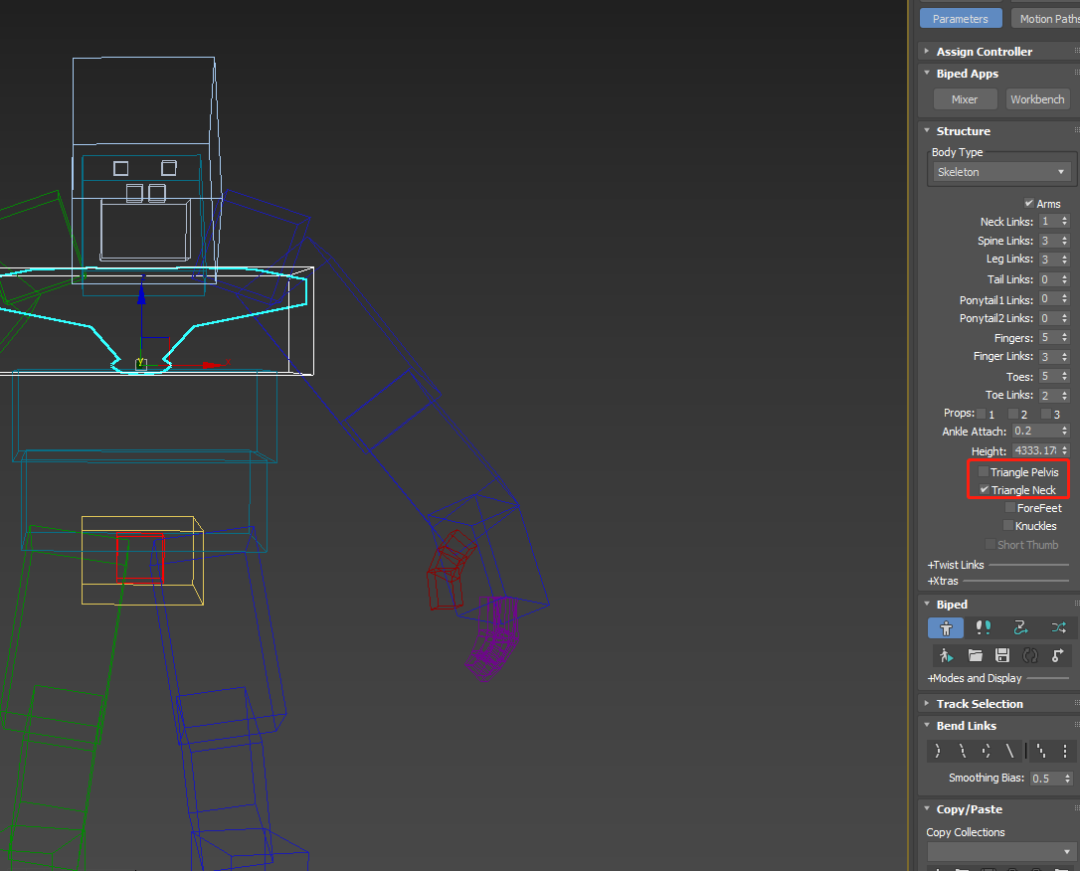Click the Tail Links spinner arrows

(x=1065, y=279)
